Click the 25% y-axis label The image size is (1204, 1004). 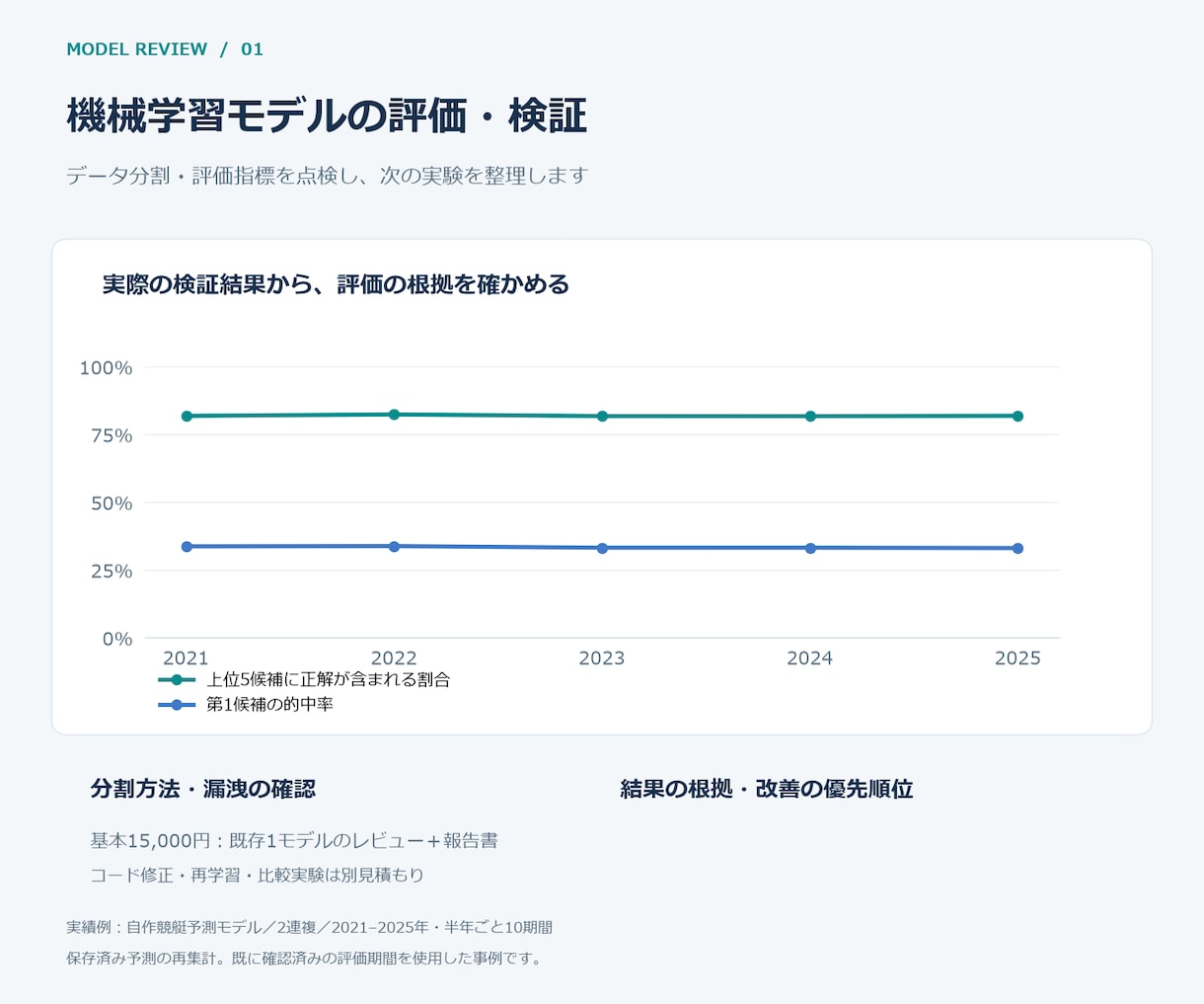tap(112, 571)
